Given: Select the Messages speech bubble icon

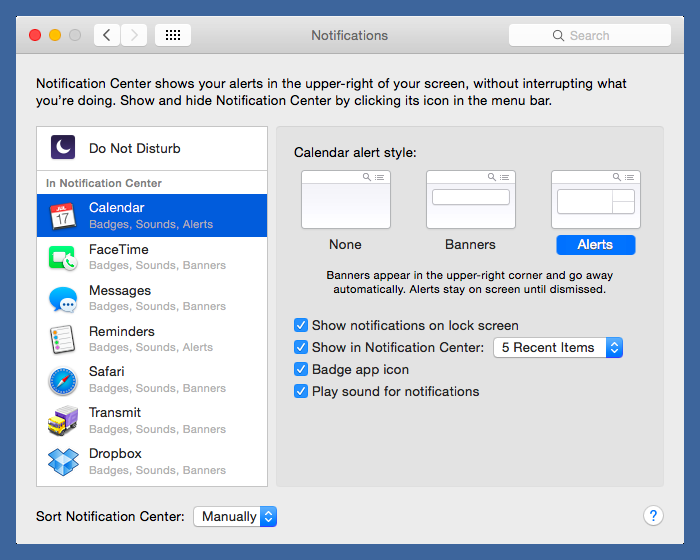Looking at the screenshot, I should [x=63, y=298].
